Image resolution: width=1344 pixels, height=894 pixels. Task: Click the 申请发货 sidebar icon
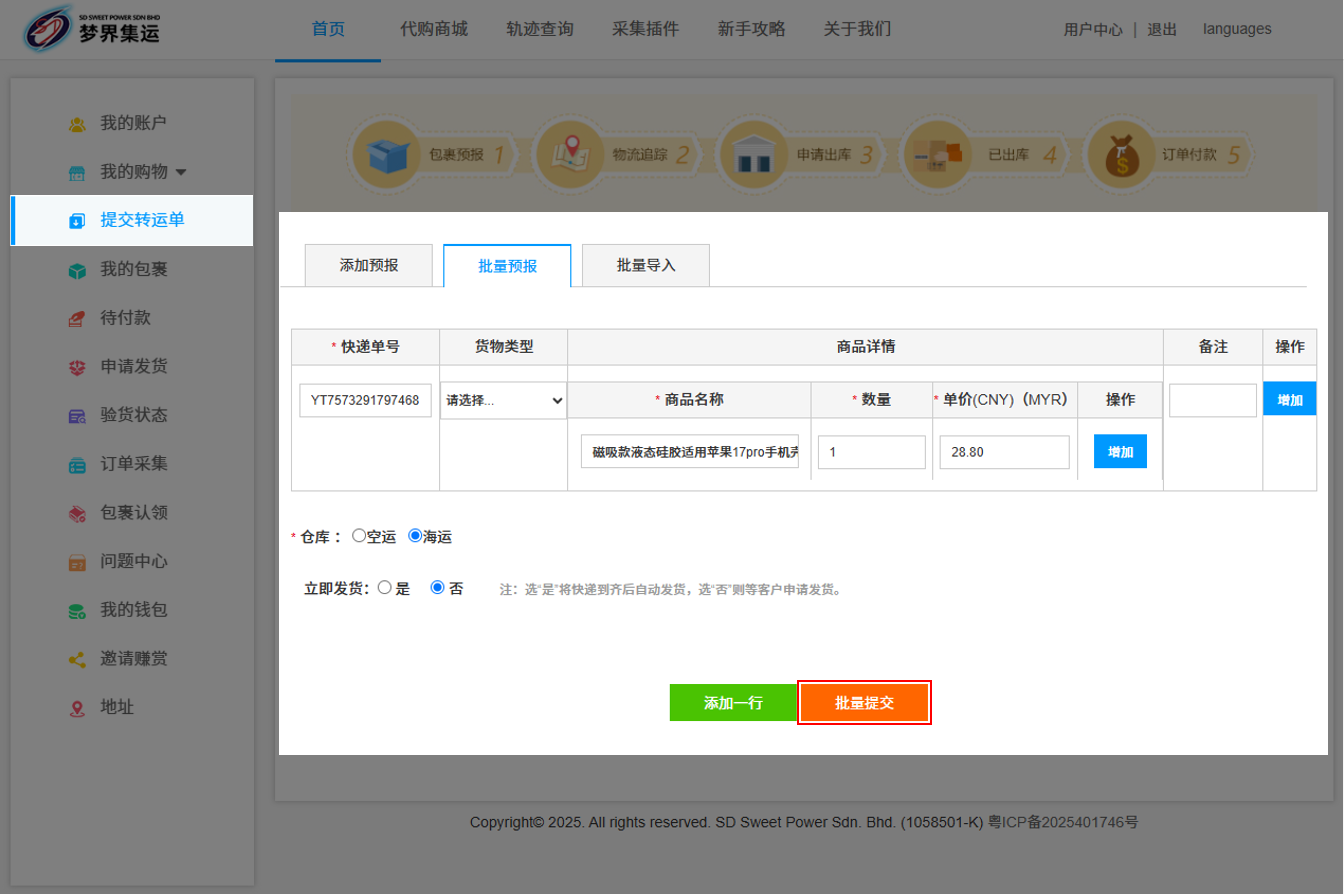click(x=77, y=367)
